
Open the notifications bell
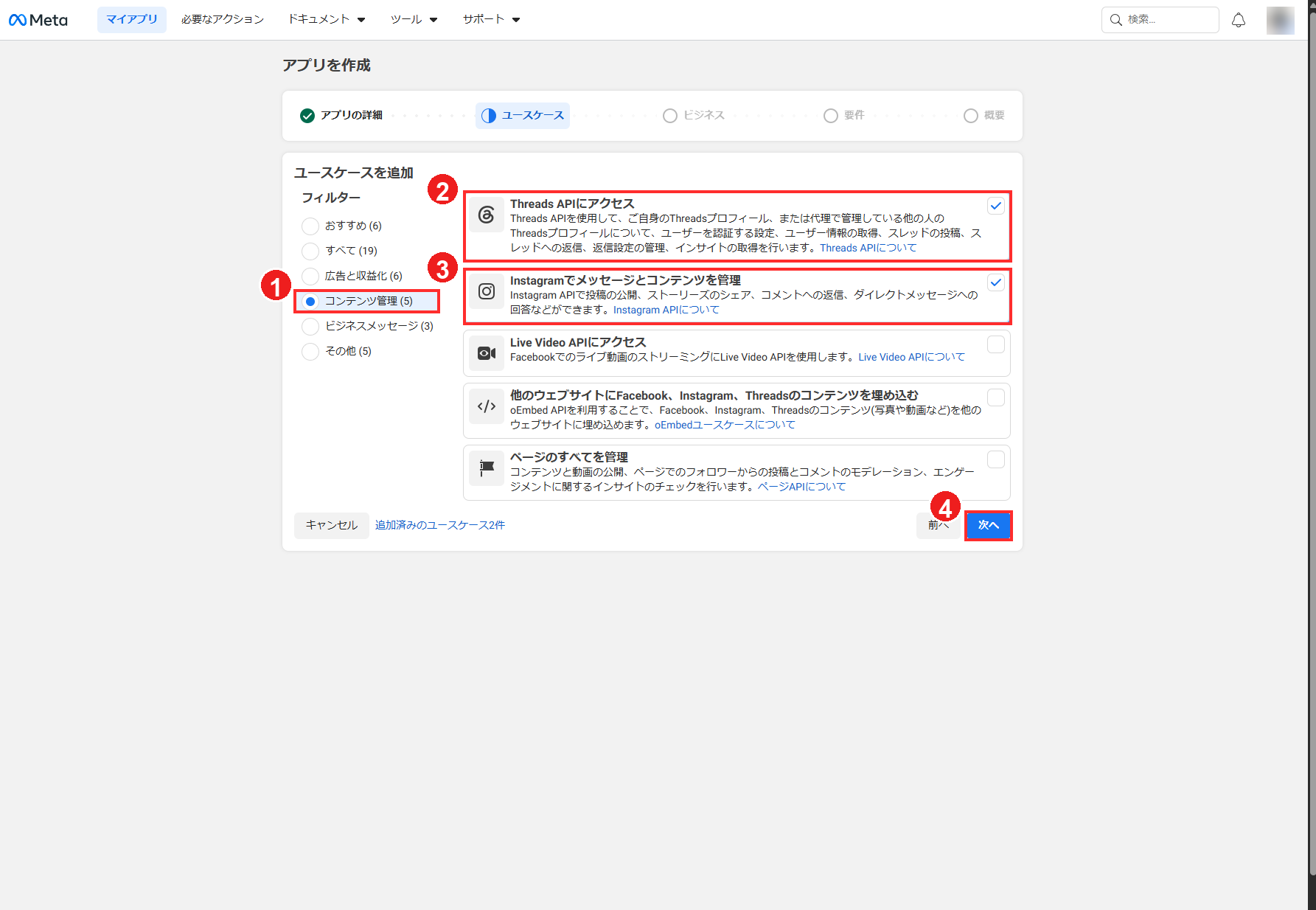pos(1239,20)
